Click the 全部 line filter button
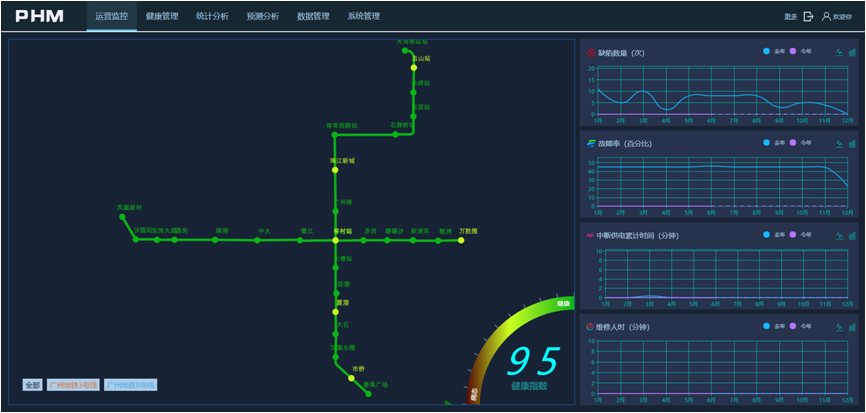The image size is (866, 413). 33,385
